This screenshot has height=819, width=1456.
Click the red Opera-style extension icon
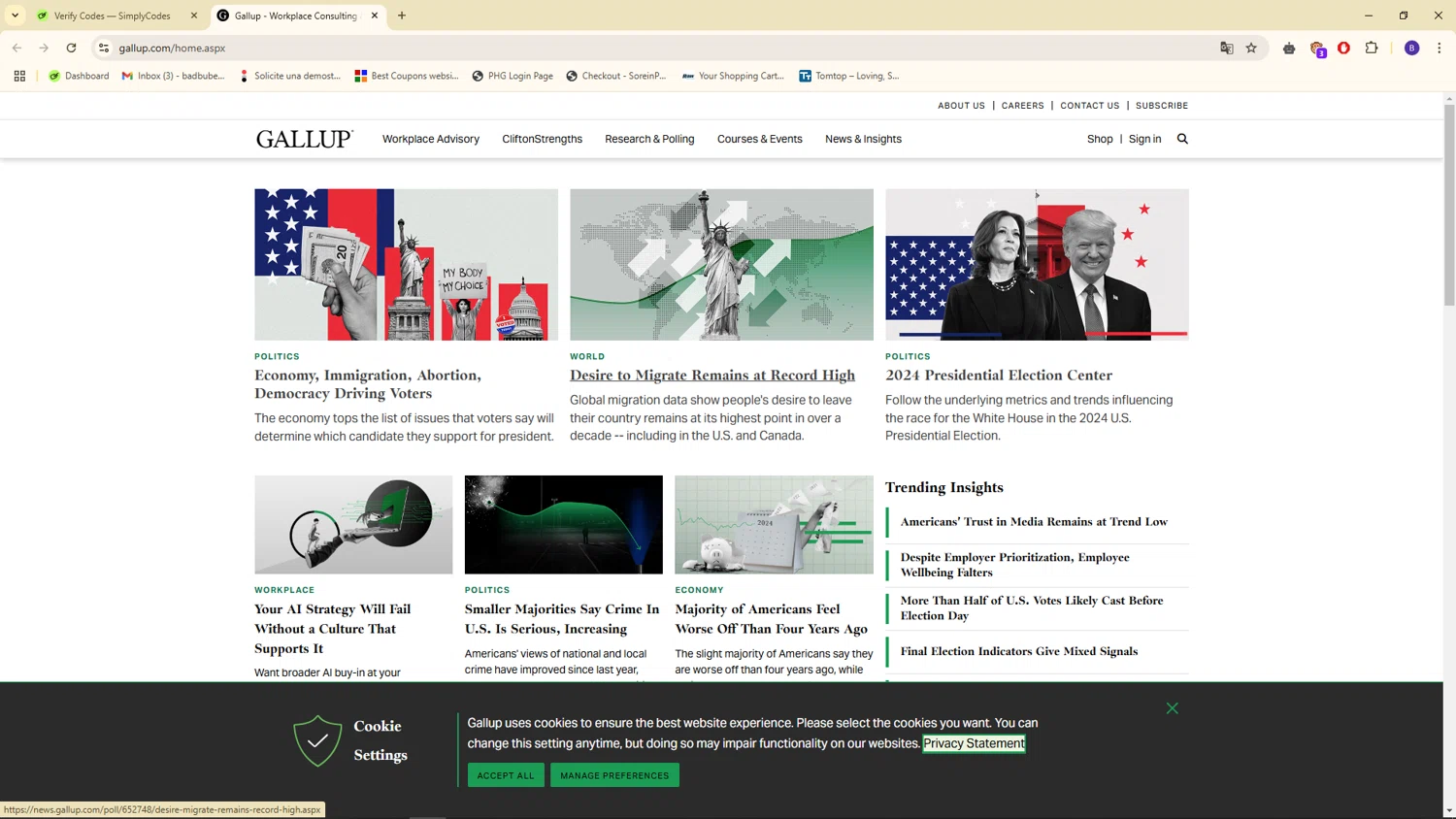tap(1344, 48)
